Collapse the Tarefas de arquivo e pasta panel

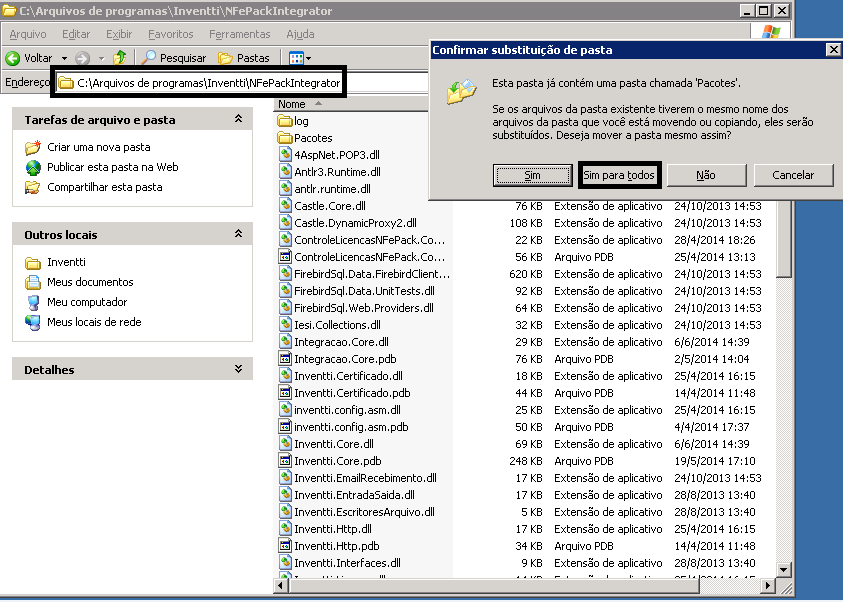click(x=238, y=119)
